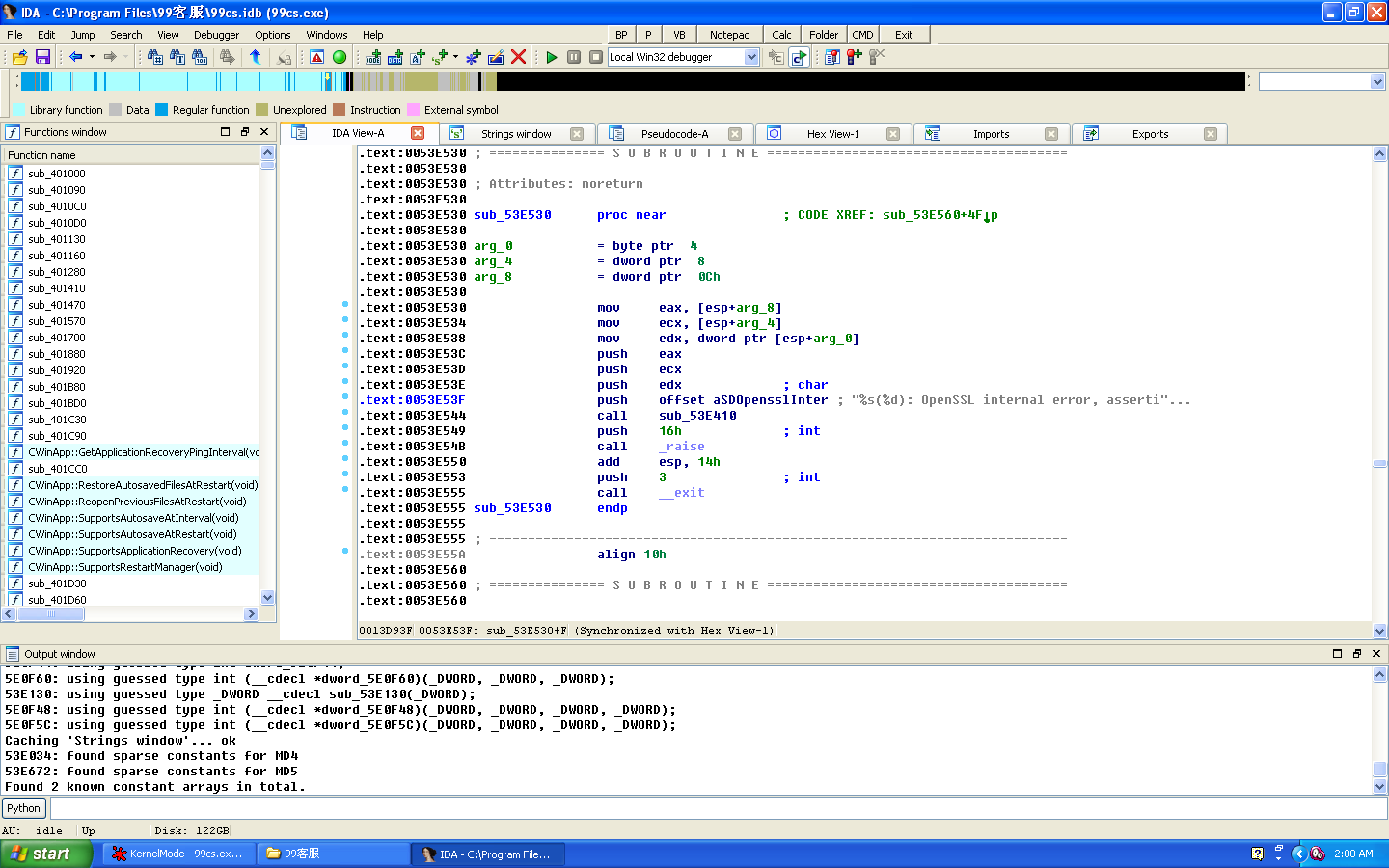1389x868 pixels.
Task: Add a breakpoint with the red-plus icon
Action: tap(854, 57)
